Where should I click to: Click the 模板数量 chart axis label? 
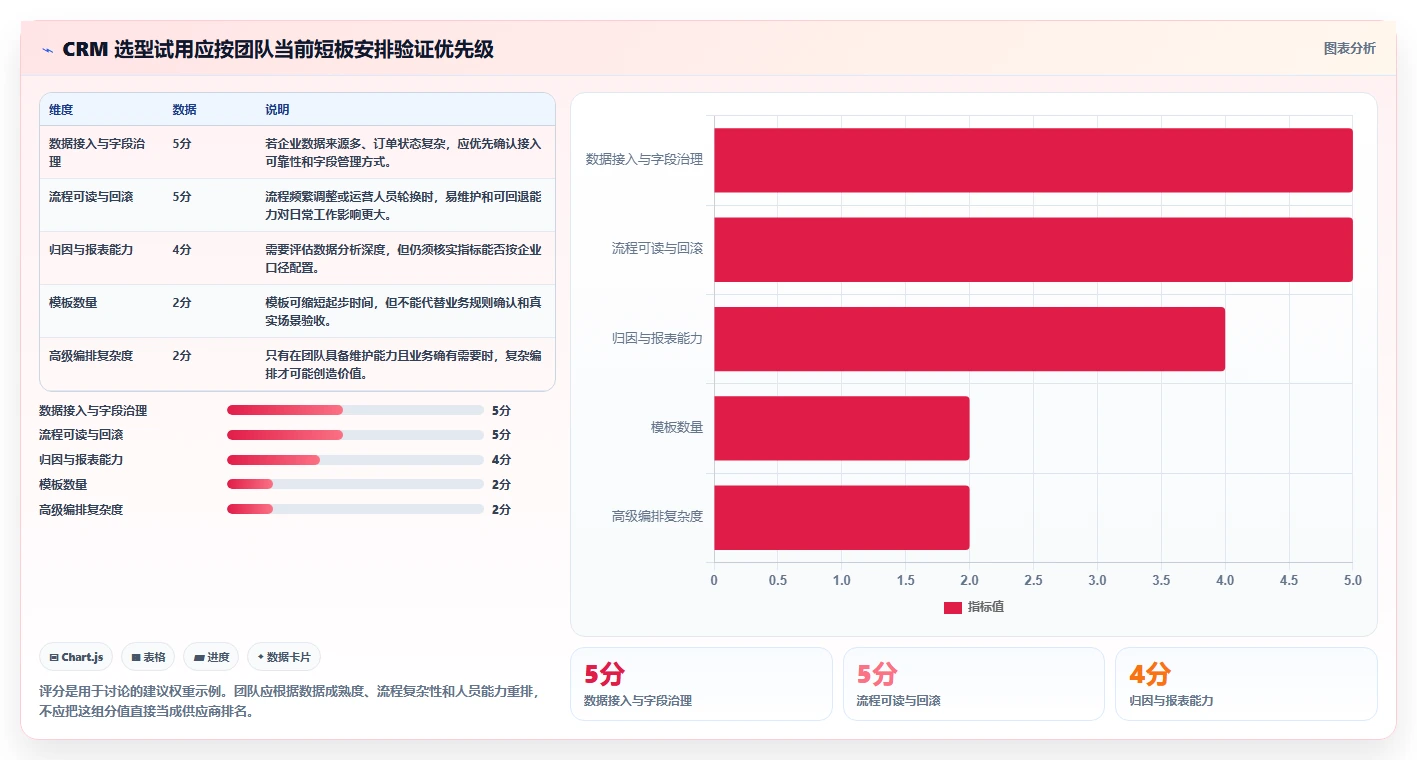[x=677, y=428]
